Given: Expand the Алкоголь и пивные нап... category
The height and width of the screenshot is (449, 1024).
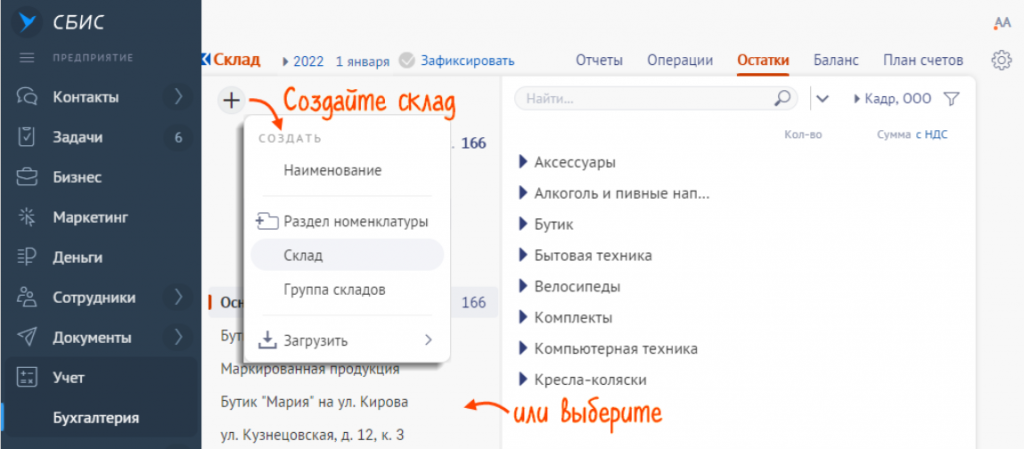Looking at the screenshot, I should pos(522,193).
